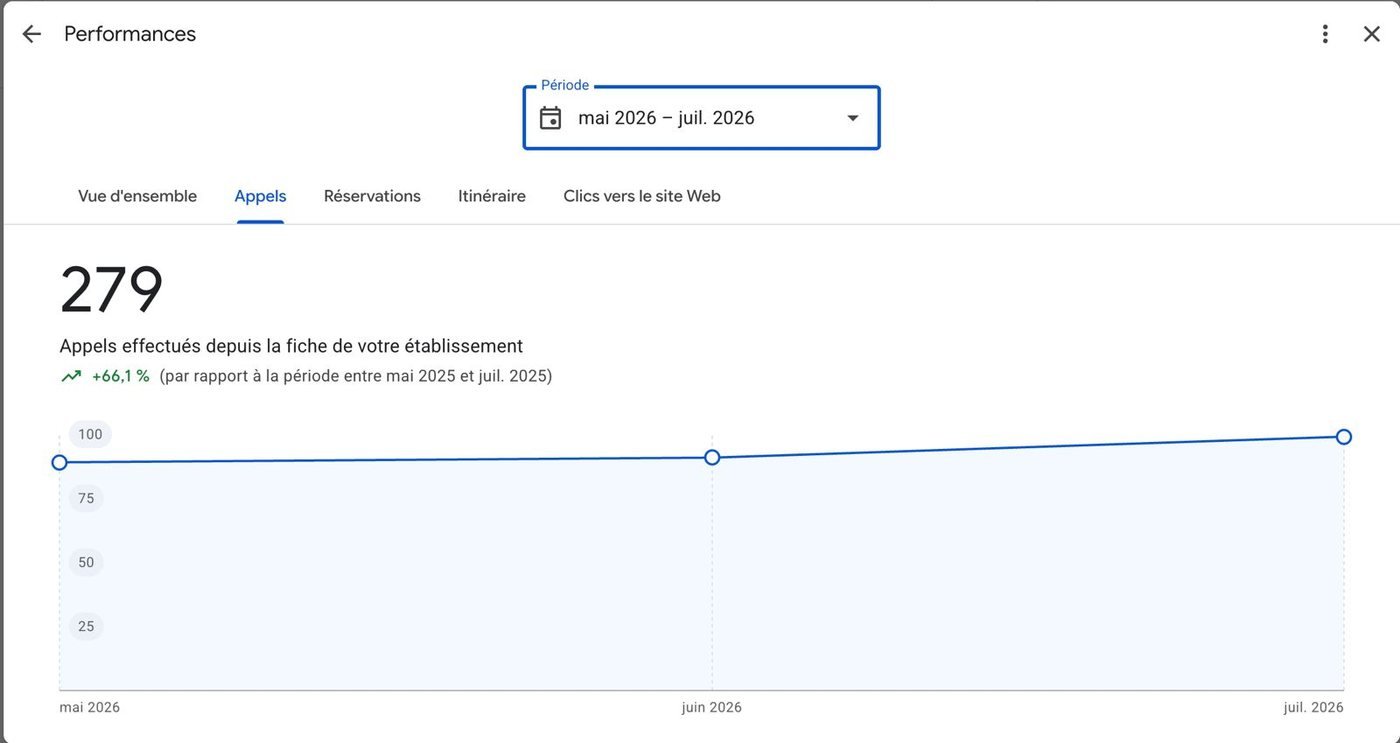
Task: Expand the Période dropdown arrow
Action: pyautogui.click(x=853, y=118)
